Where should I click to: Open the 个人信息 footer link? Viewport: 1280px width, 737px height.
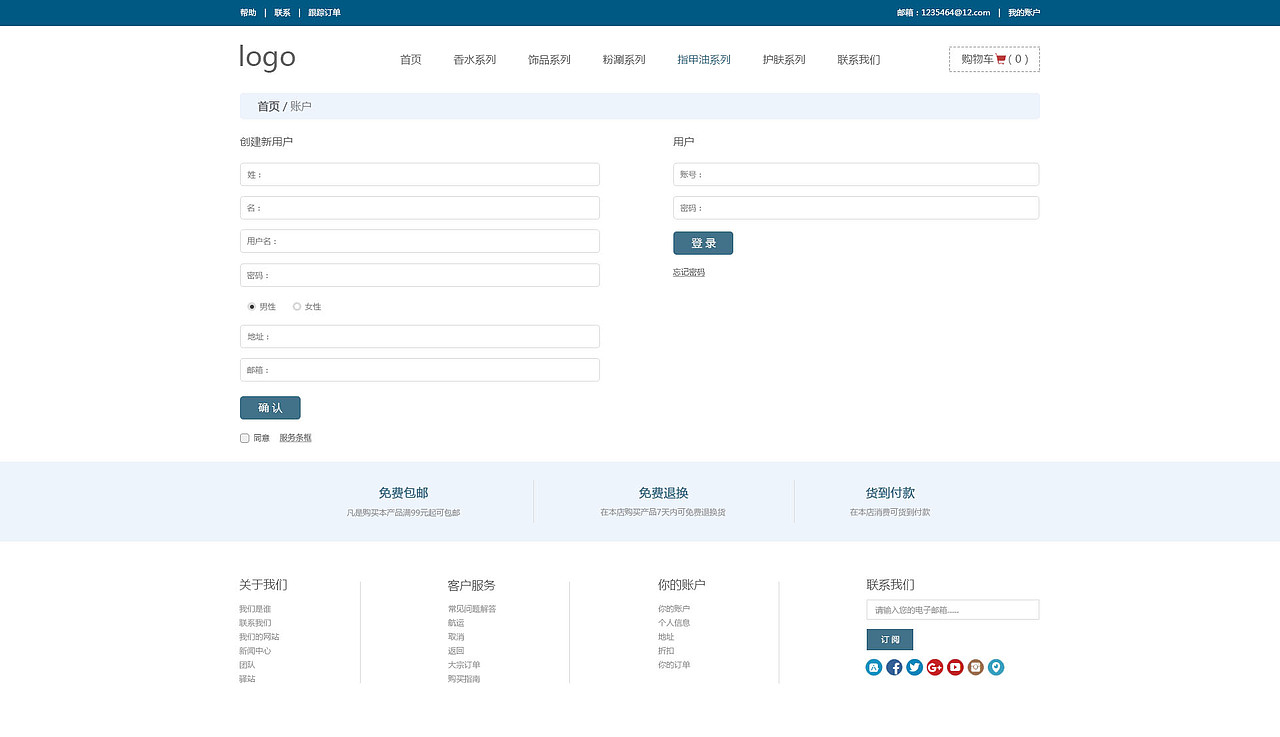674,623
